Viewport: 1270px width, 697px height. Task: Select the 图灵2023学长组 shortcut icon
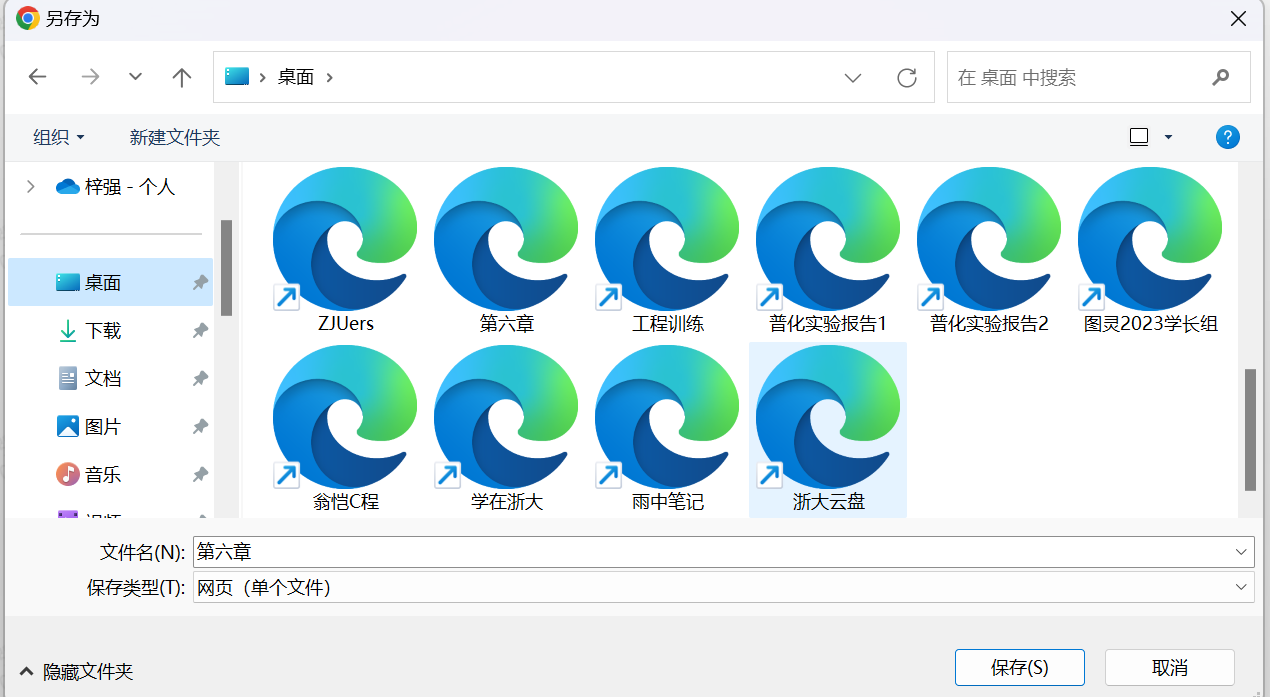pos(1150,240)
